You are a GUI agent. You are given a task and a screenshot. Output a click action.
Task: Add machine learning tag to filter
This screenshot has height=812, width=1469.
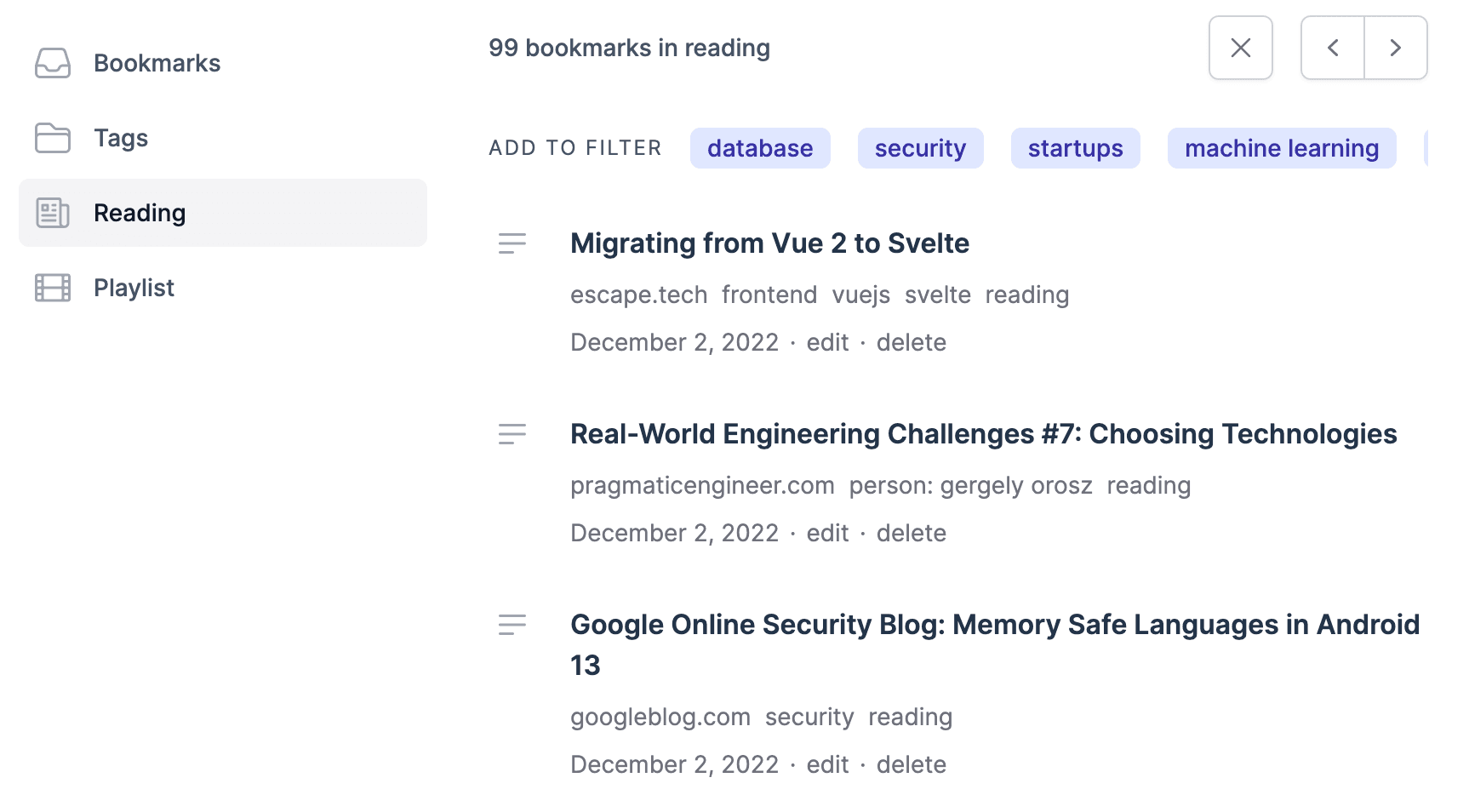1281,148
